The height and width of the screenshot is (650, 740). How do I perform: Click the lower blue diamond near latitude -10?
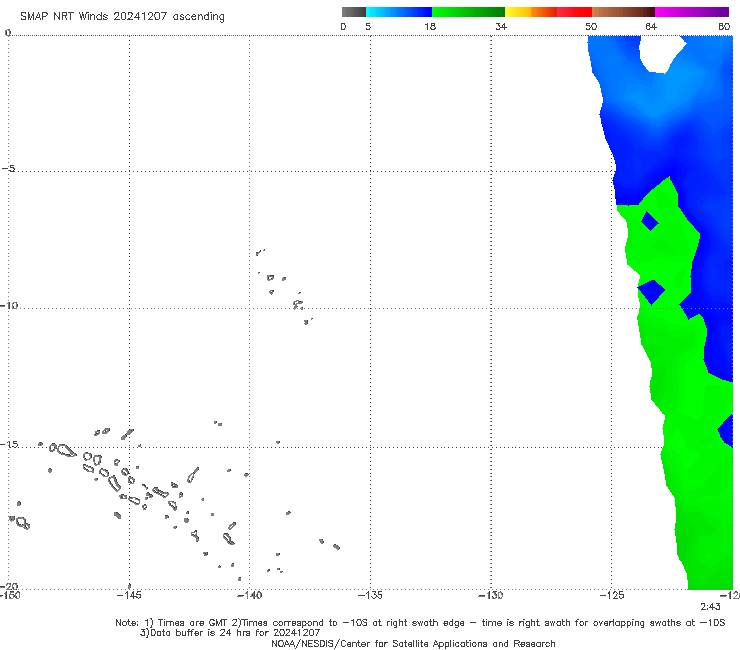click(651, 292)
